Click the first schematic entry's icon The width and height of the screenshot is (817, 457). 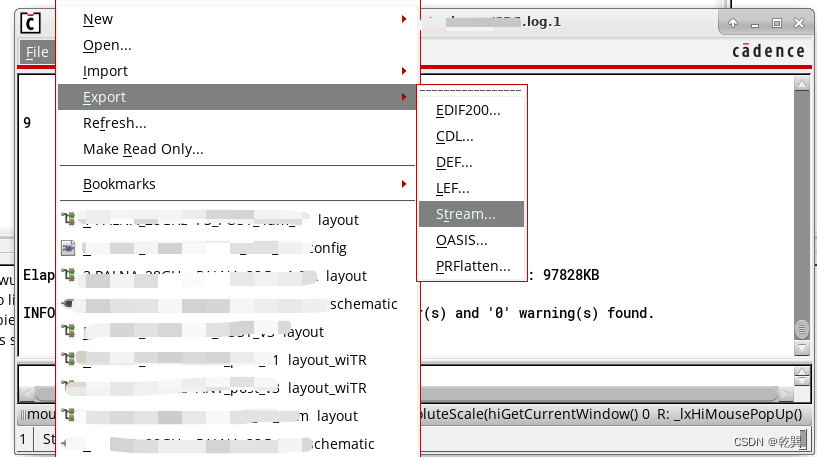pos(68,303)
